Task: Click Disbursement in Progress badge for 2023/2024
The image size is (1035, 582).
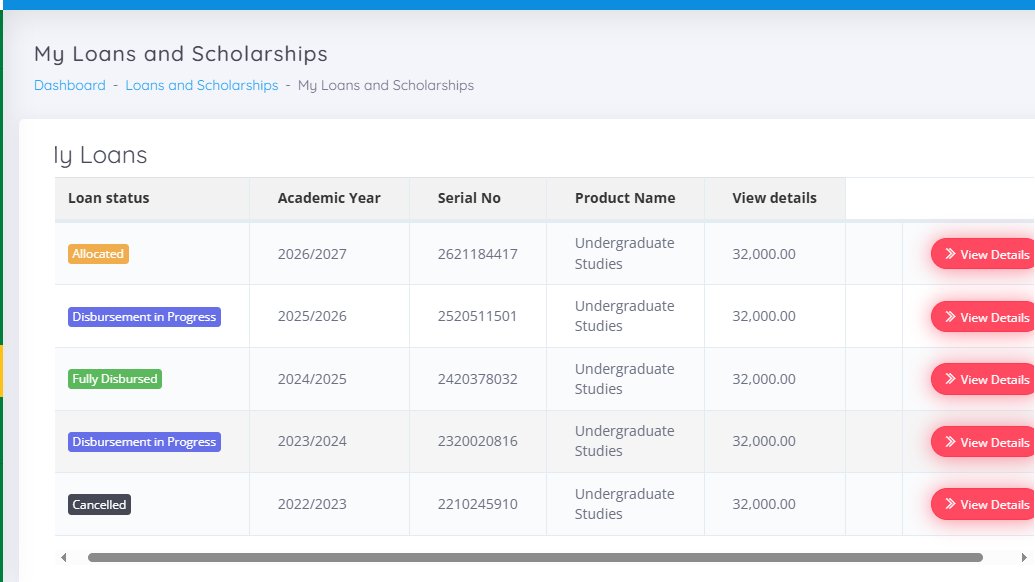Action: tap(144, 441)
